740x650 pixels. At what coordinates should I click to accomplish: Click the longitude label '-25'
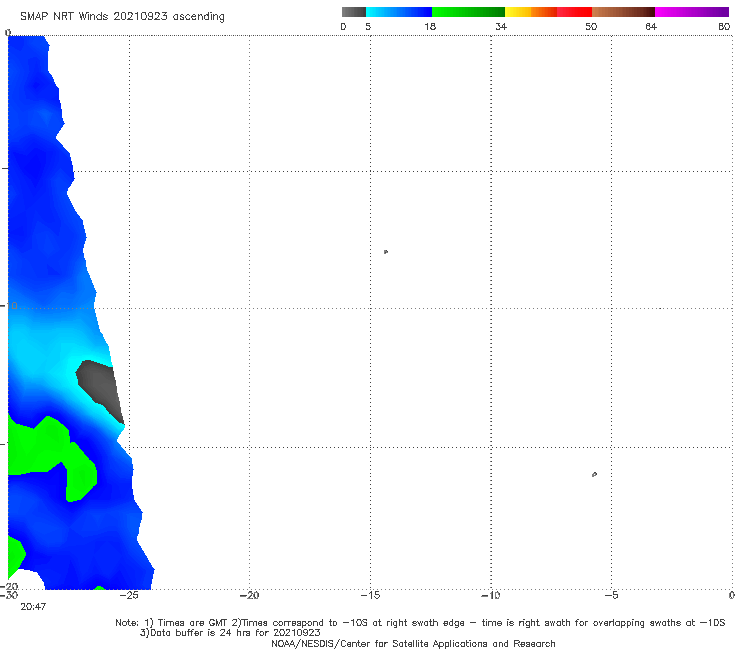coord(129,595)
